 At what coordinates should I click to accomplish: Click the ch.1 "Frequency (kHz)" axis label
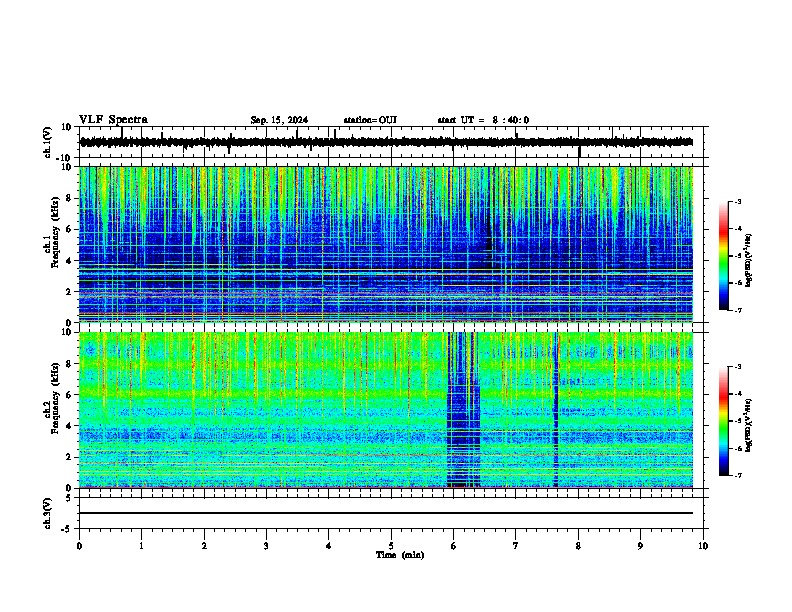pos(55,233)
